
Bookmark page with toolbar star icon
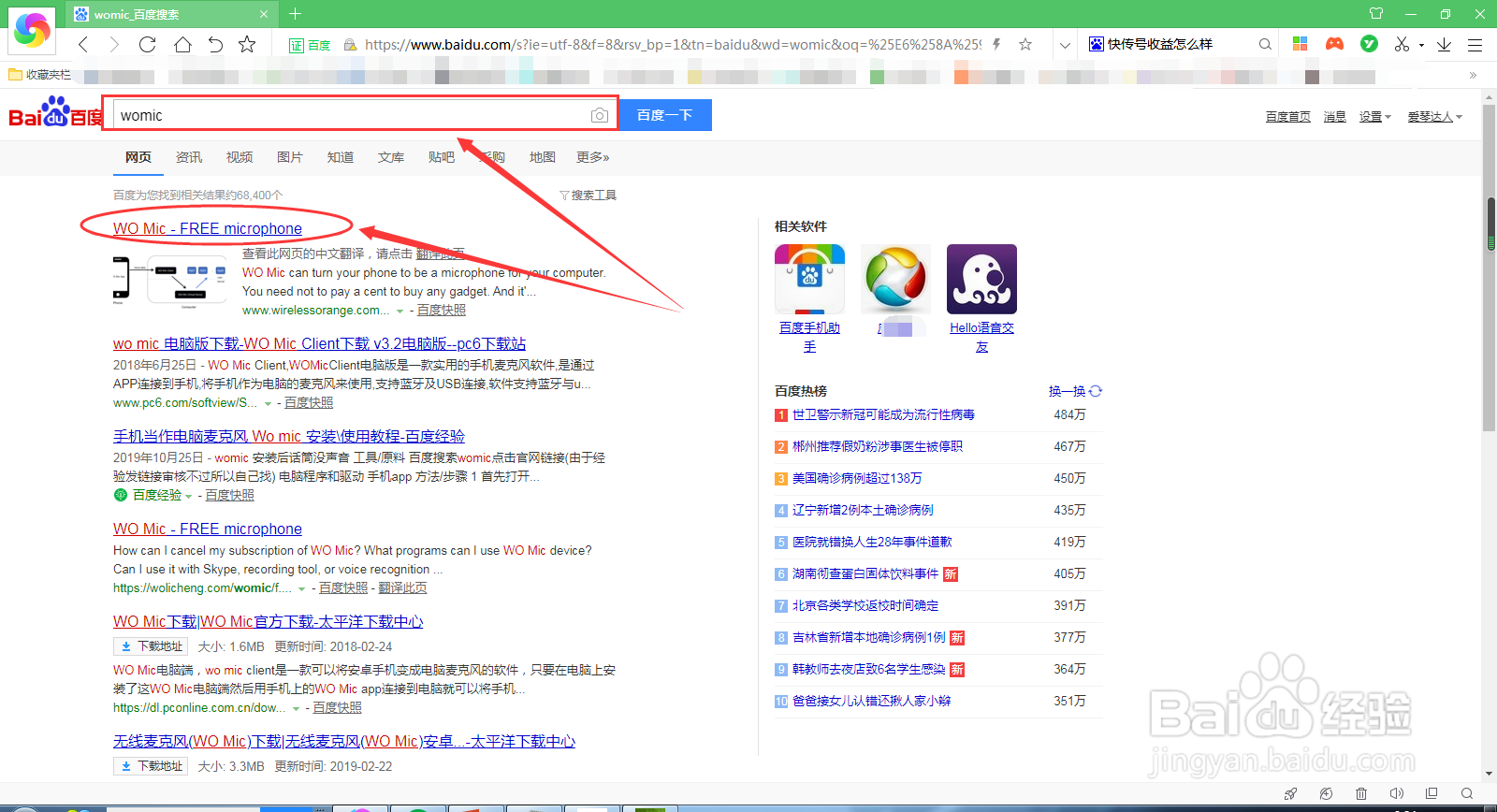coord(247,44)
